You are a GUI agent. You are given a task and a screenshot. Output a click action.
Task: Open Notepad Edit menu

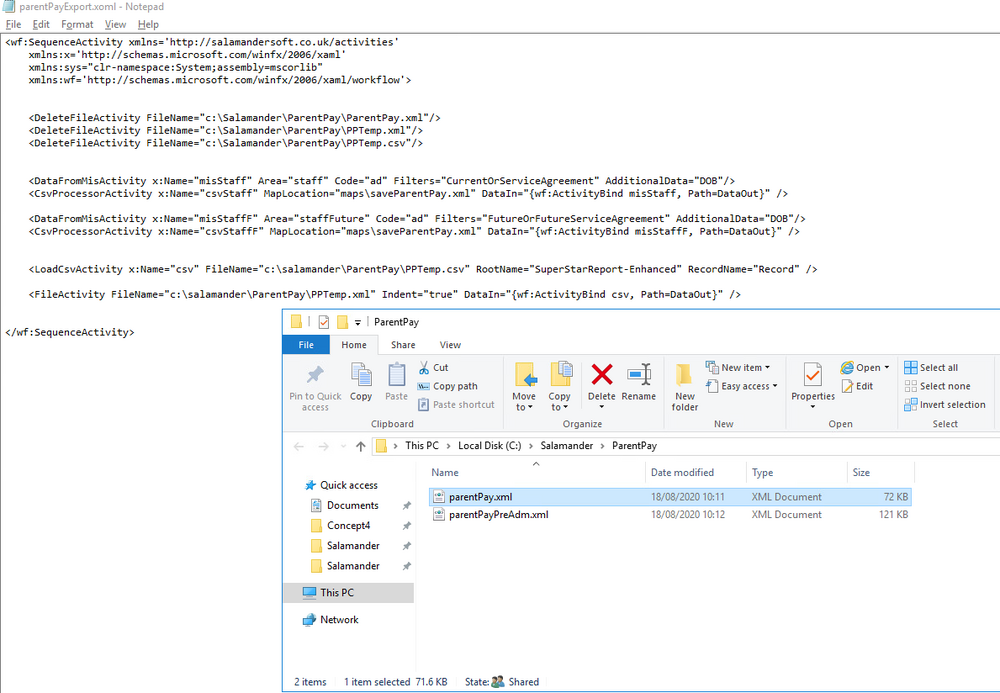tap(41, 24)
